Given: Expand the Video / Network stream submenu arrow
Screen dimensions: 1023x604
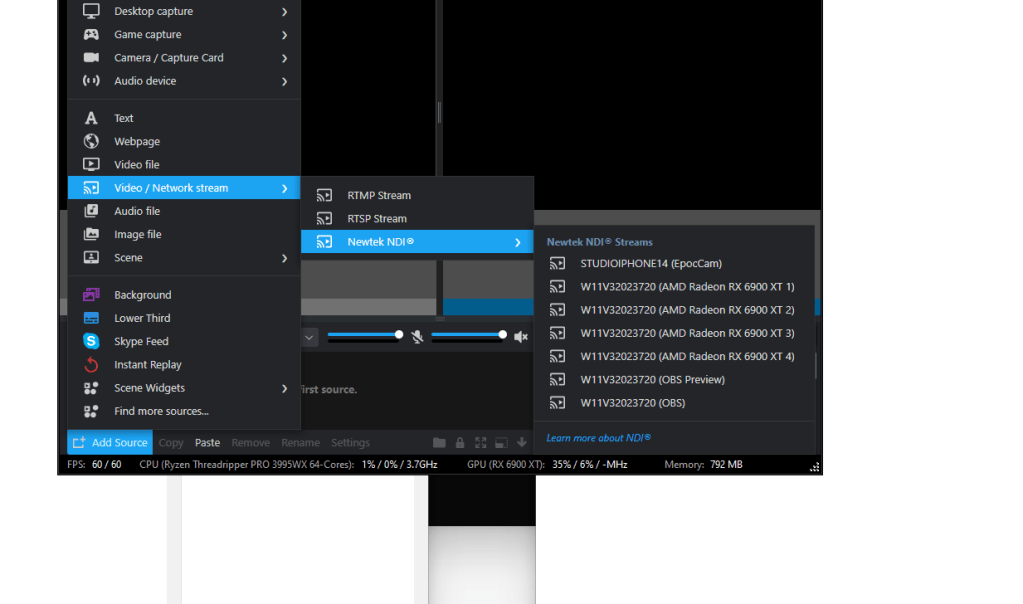Looking at the screenshot, I should tap(284, 189).
